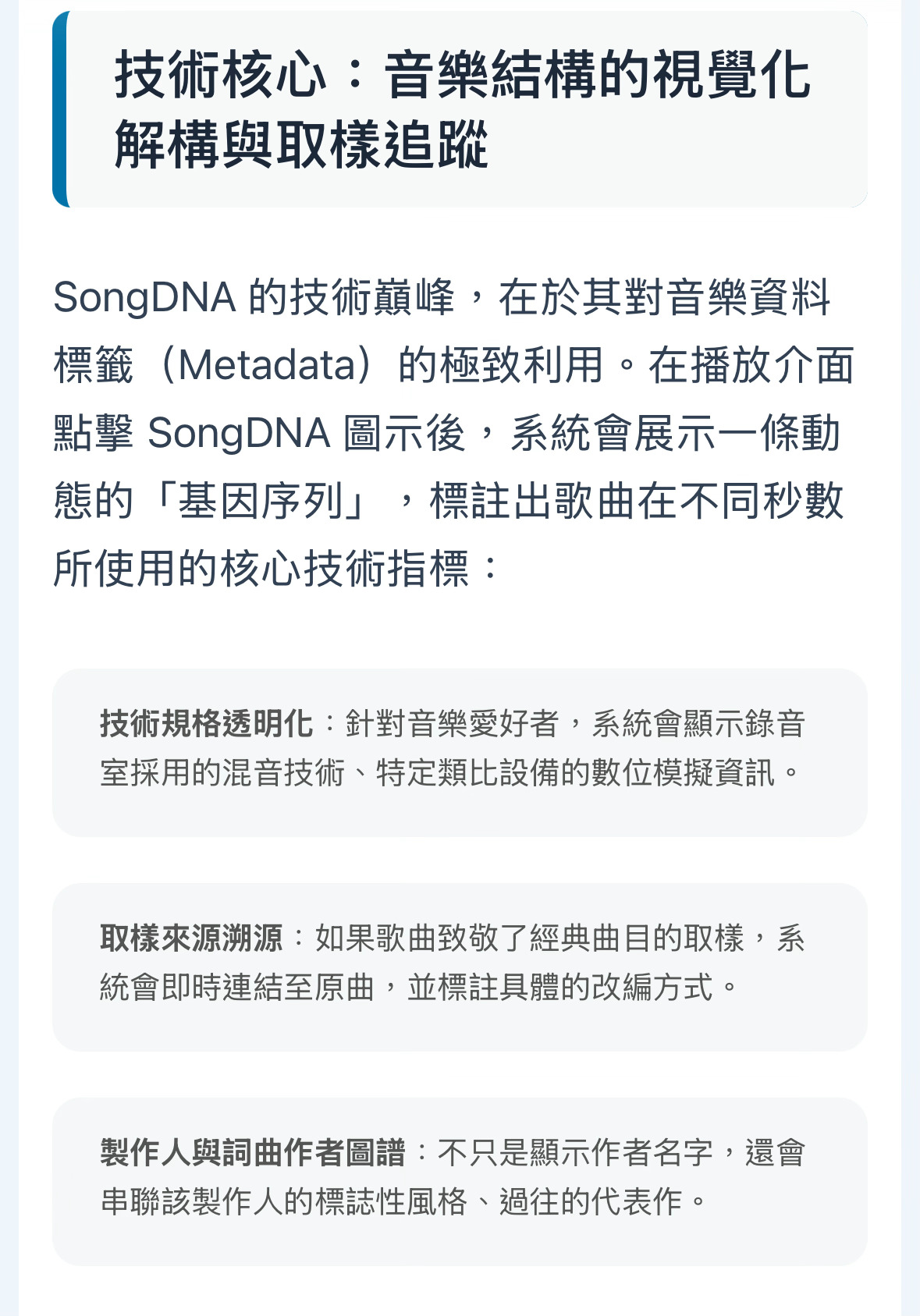Click the bold label 製作人與詞曲作者圖譜

point(253,1153)
